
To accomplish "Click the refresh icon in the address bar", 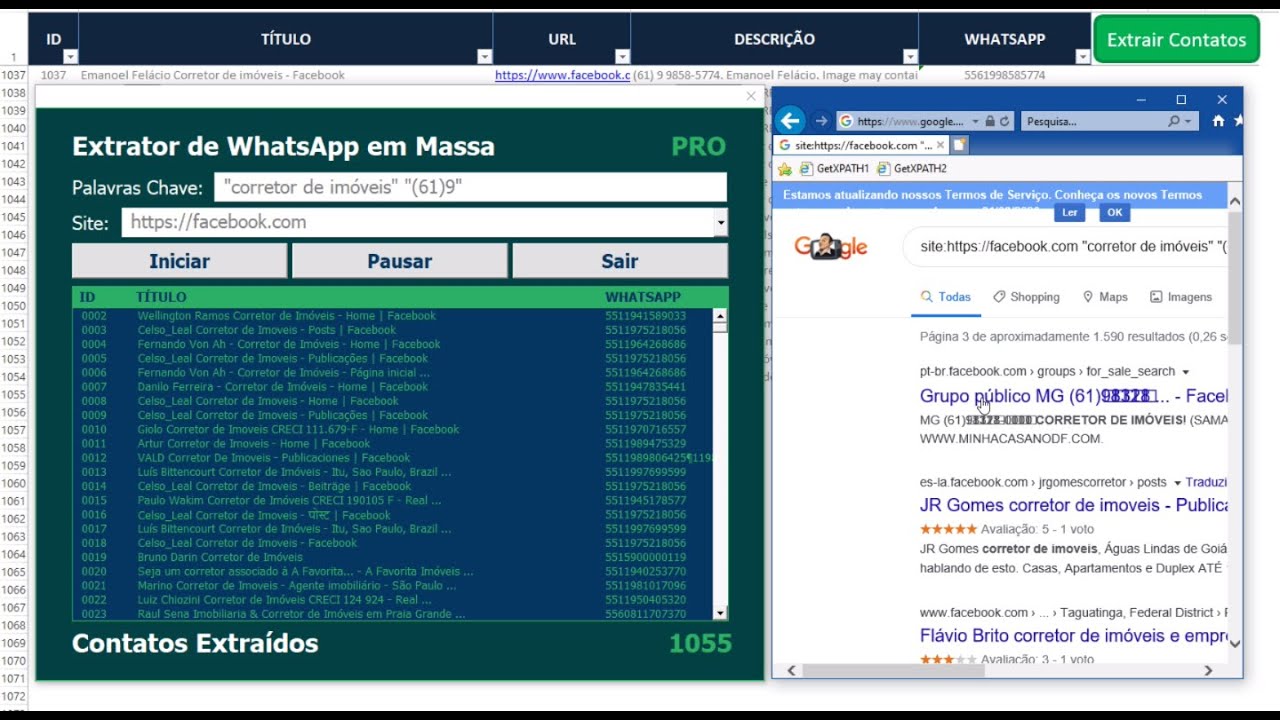I will coord(1004,121).
